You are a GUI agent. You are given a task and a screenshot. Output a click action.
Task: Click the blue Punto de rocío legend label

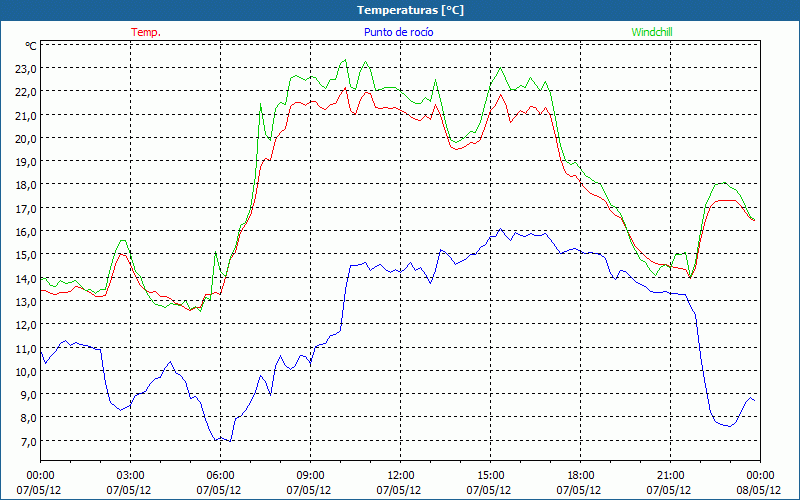click(x=398, y=32)
